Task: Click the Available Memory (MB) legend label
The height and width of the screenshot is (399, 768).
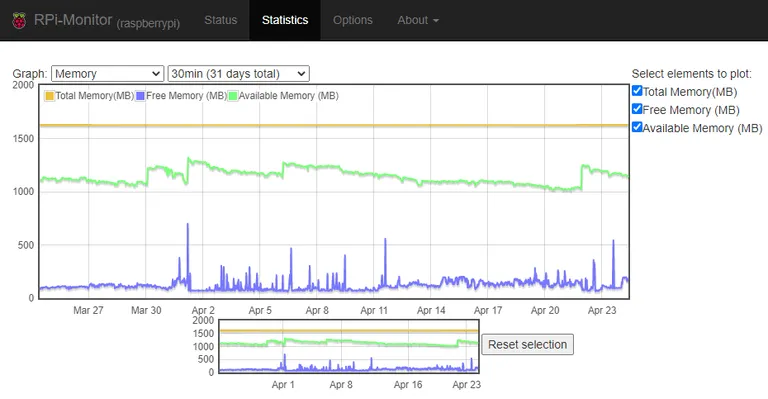Action: [x=288, y=96]
